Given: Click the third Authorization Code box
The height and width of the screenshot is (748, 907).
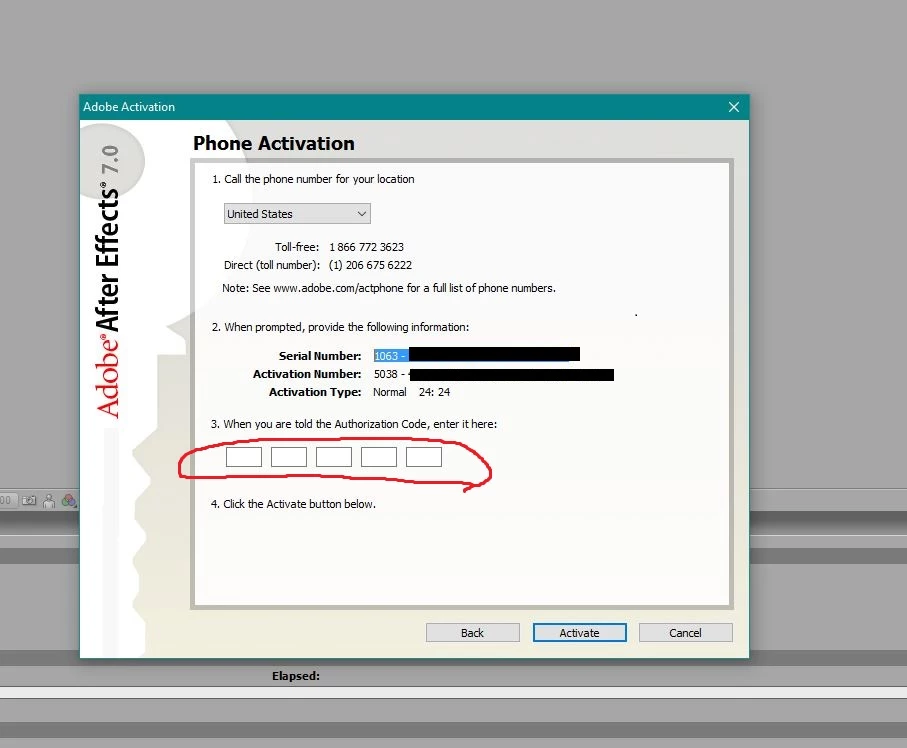Looking at the screenshot, I should 334,456.
